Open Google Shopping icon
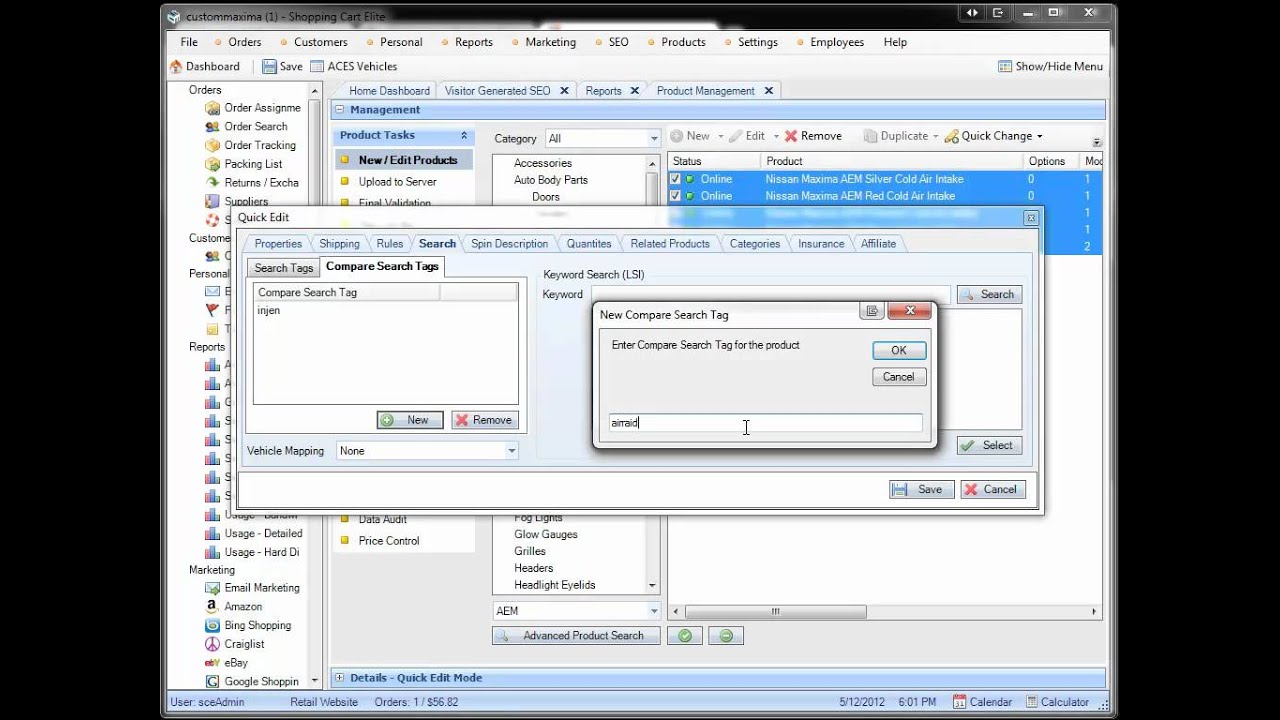1280x720 pixels. [x=212, y=682]
